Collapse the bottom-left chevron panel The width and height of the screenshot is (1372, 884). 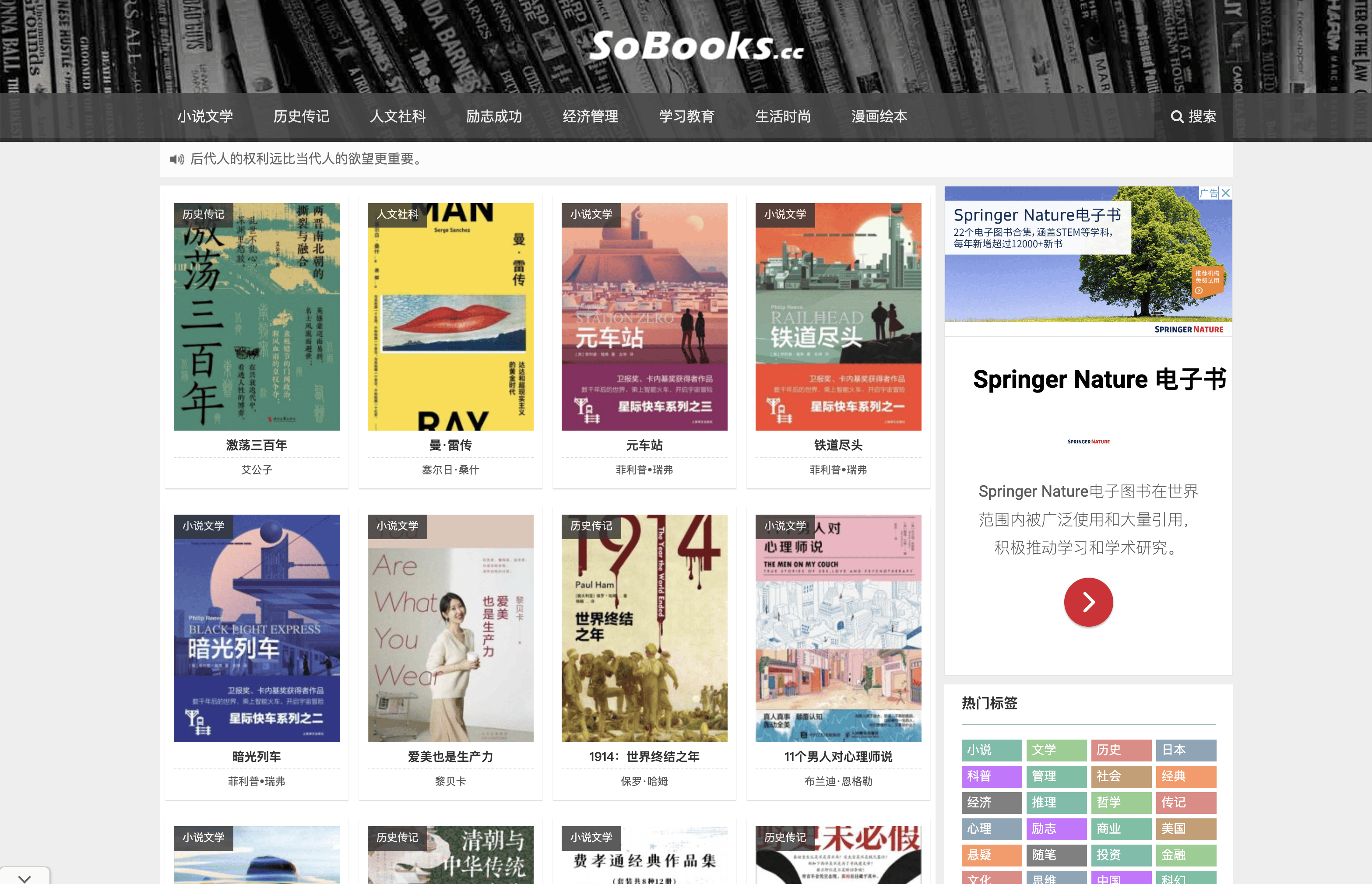coord(24,877)
